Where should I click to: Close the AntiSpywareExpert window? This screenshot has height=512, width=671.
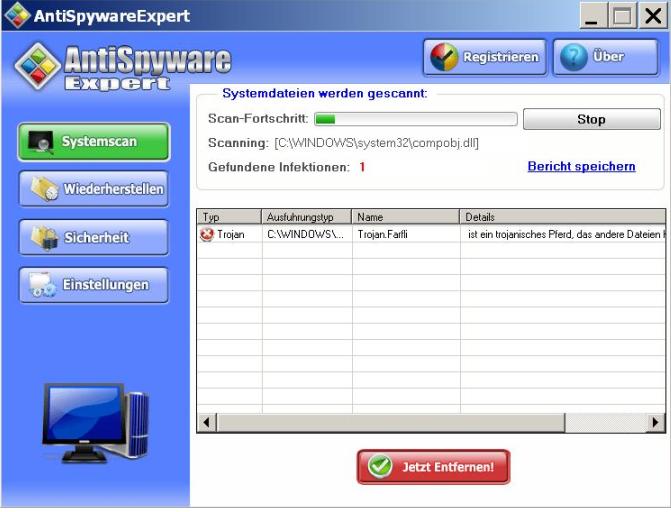653,16
